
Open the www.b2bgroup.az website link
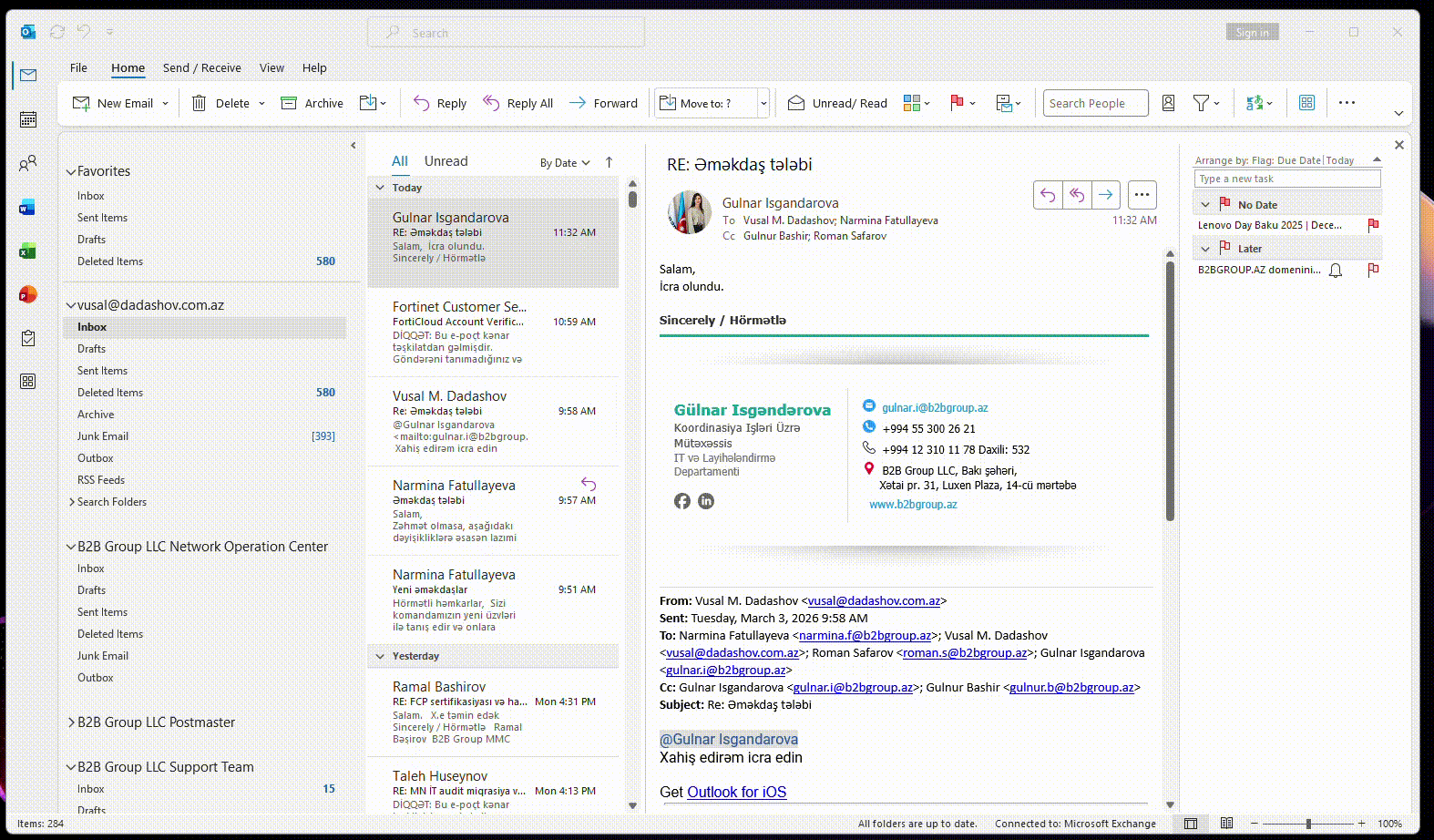[913, 505]
